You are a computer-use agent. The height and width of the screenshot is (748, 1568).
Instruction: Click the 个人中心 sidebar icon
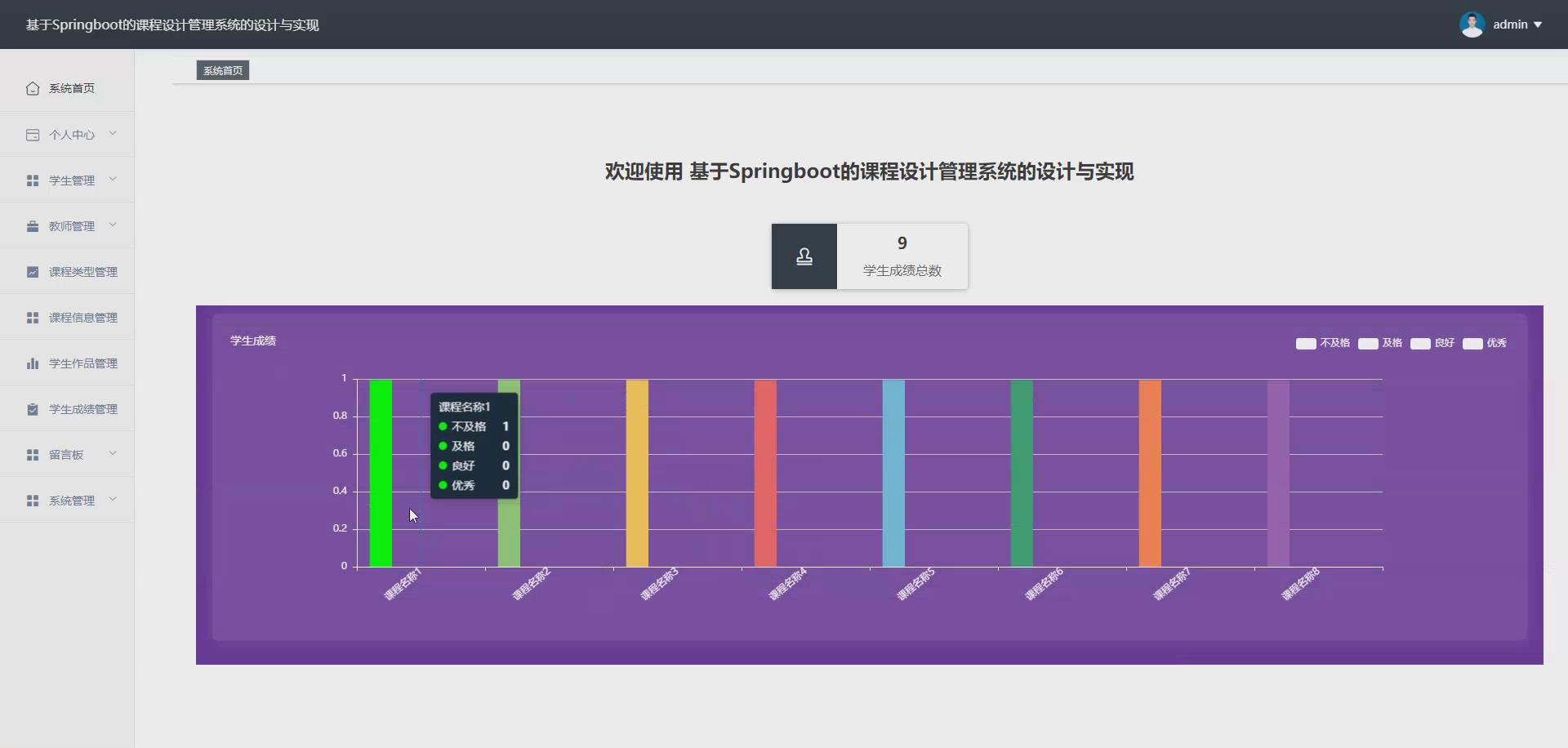33,134
